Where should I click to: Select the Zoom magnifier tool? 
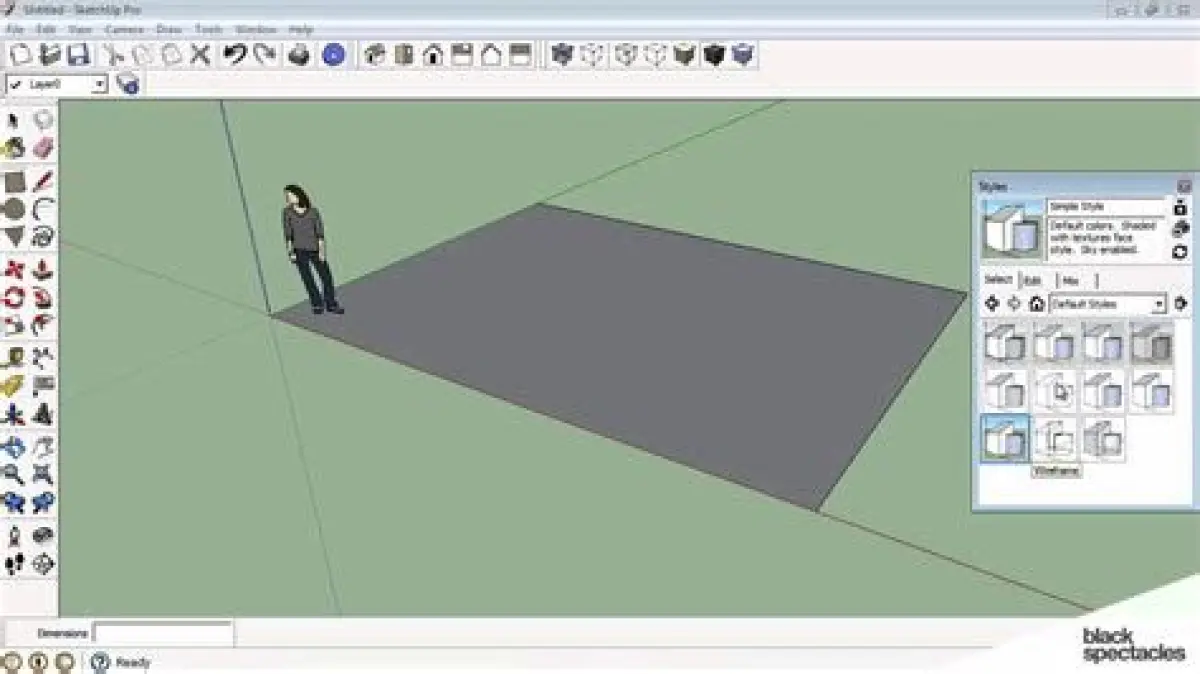pyautogui.click(x=14, y=473)
